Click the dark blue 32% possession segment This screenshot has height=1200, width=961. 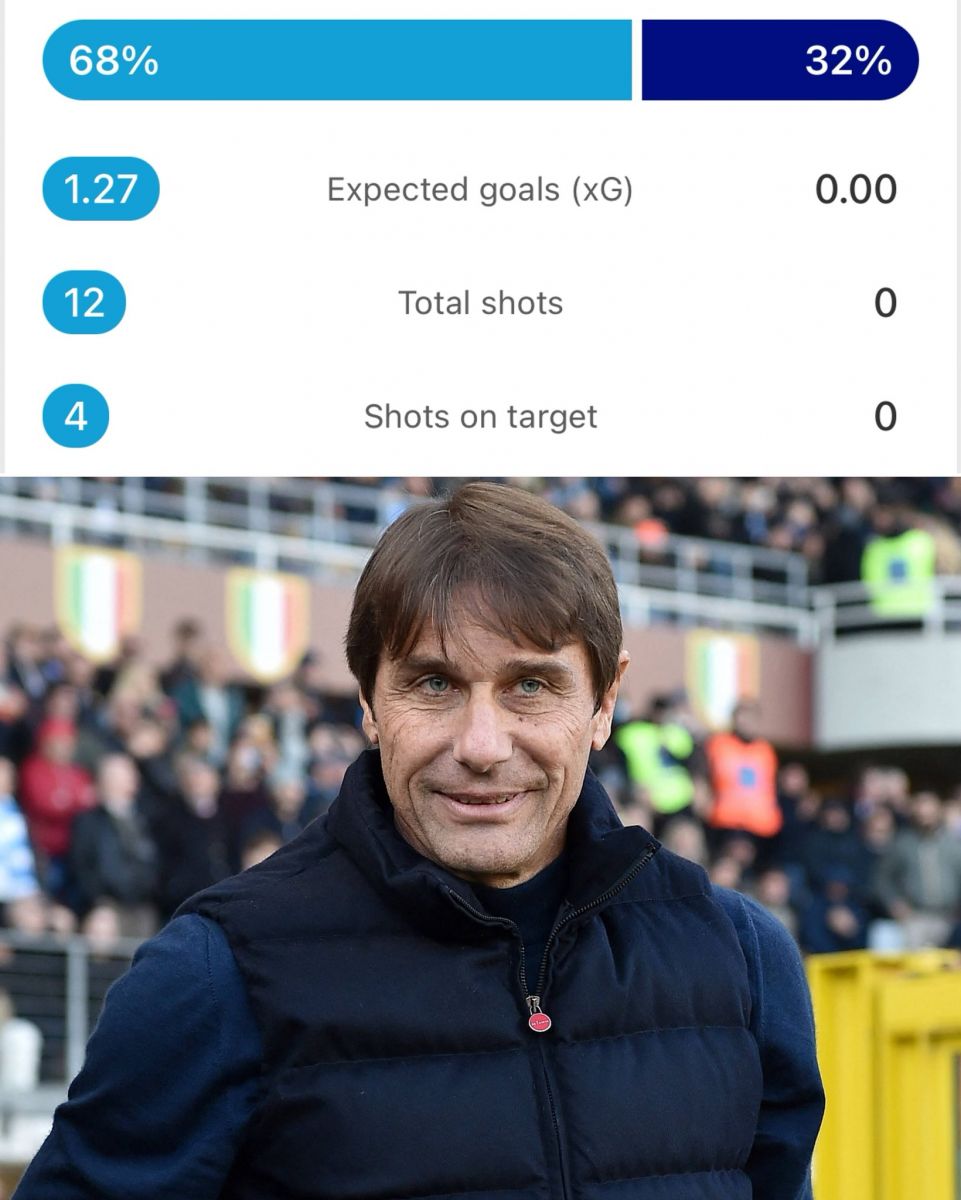780,61
